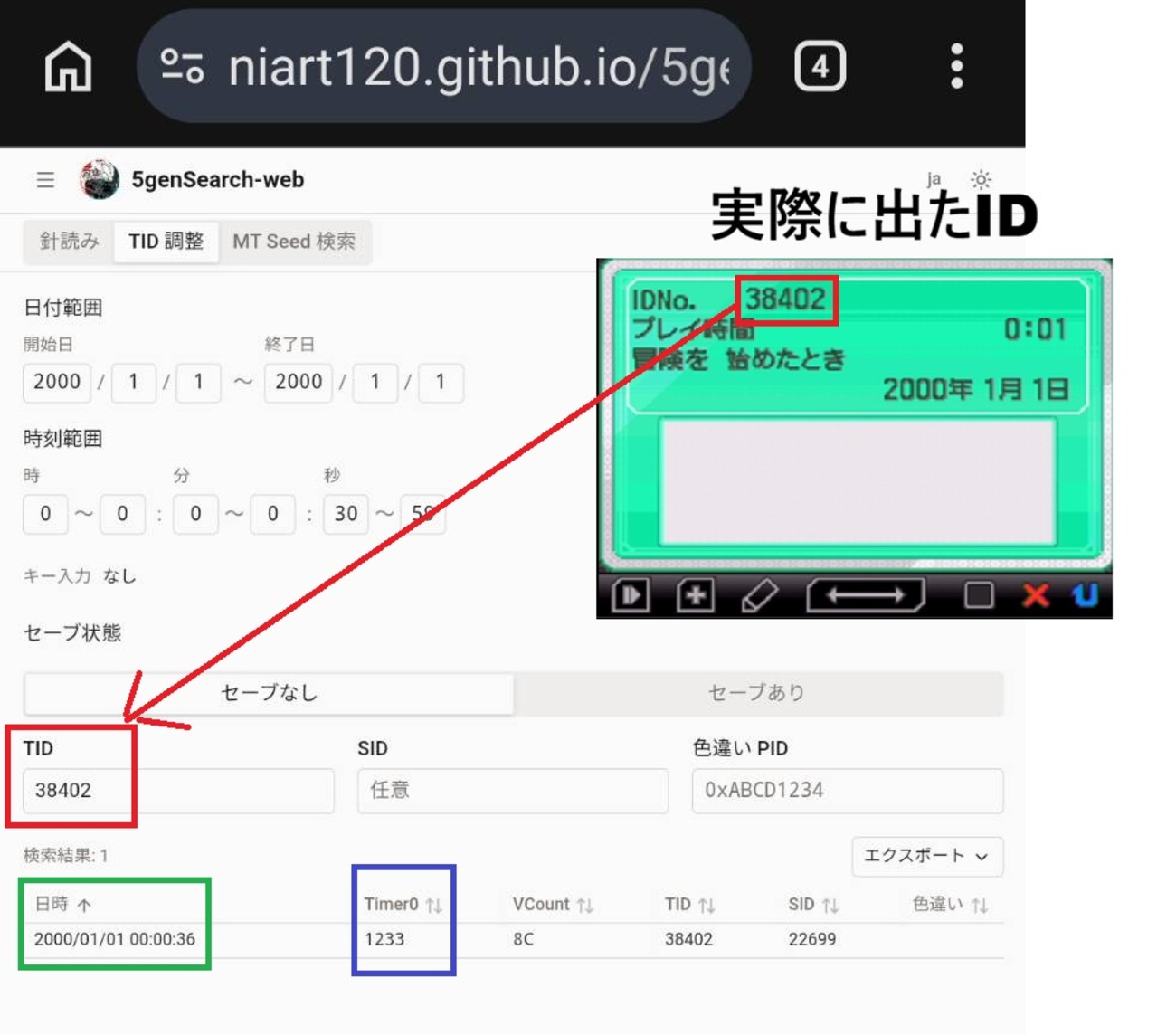This screenshot has width=1176, height=1035.
Task: Click the browser address bar URL
Action: 479,68
